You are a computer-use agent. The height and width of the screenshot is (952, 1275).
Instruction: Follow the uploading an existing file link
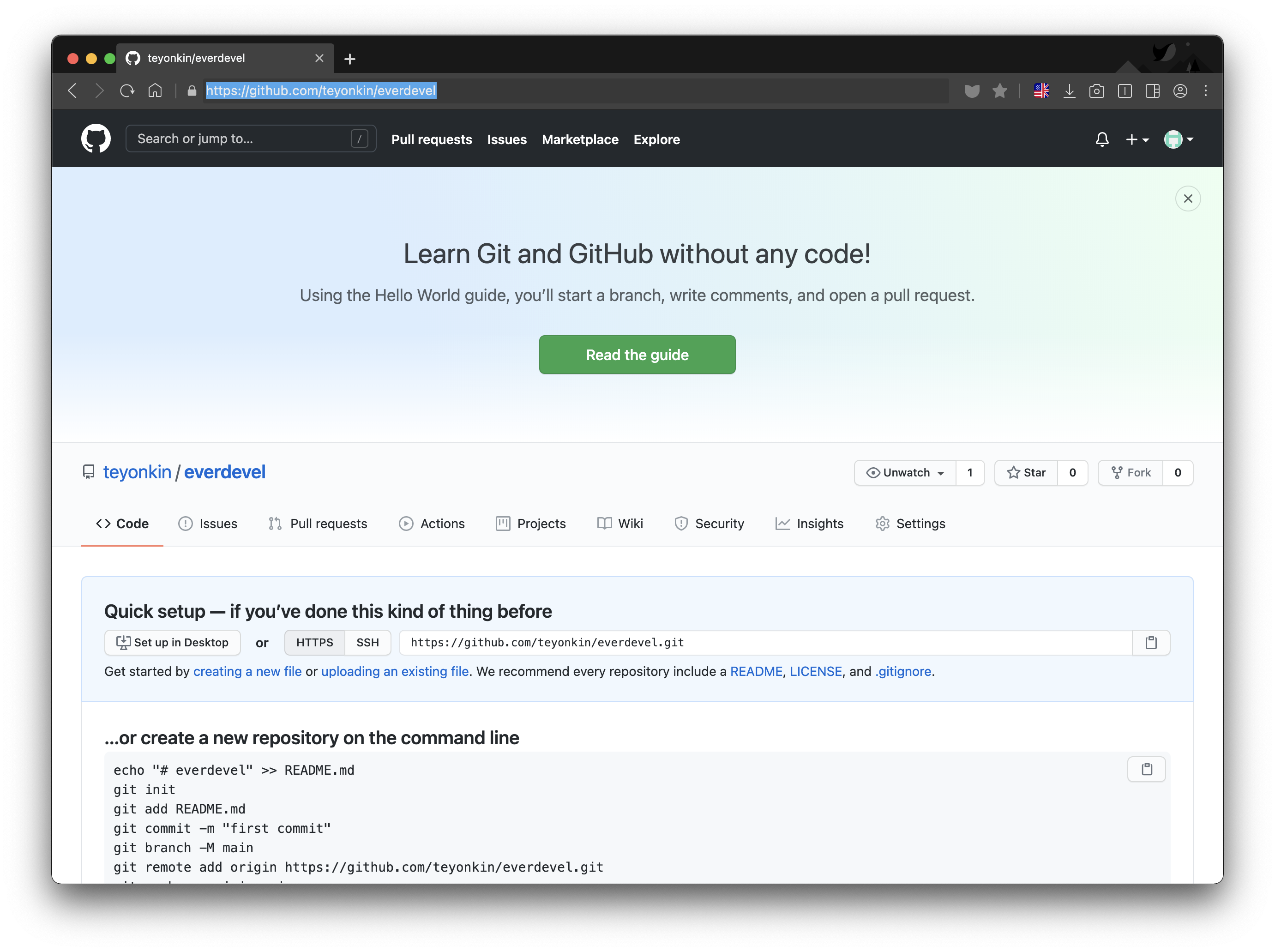[x=395, y=671]
